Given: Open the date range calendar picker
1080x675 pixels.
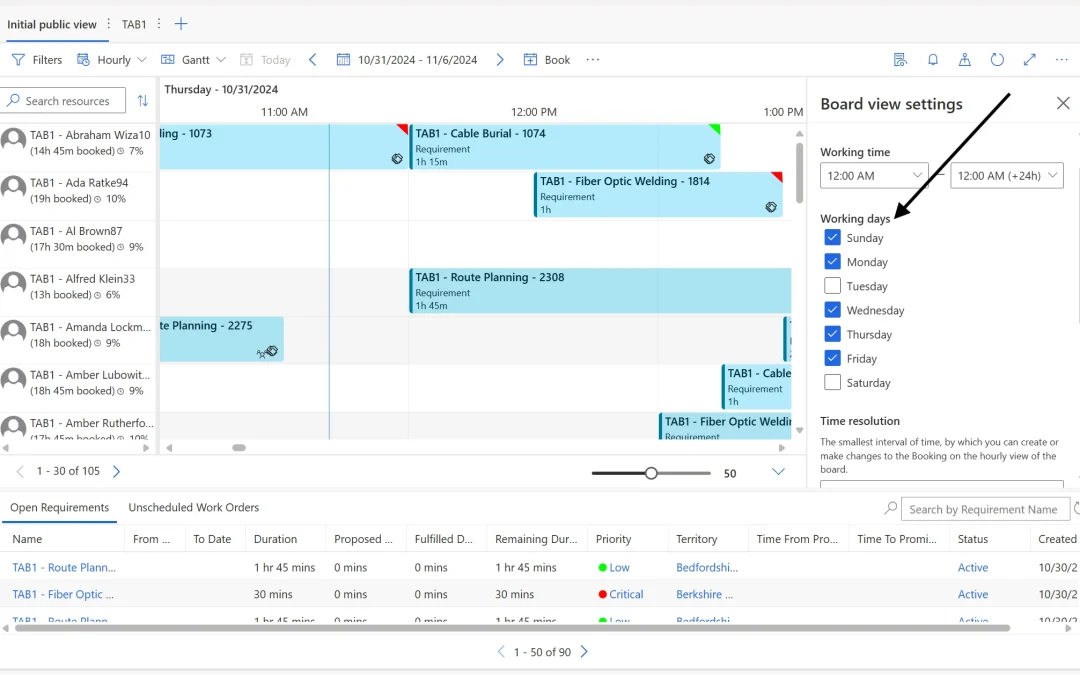Looking at the screenshot, I should (343, 60).
